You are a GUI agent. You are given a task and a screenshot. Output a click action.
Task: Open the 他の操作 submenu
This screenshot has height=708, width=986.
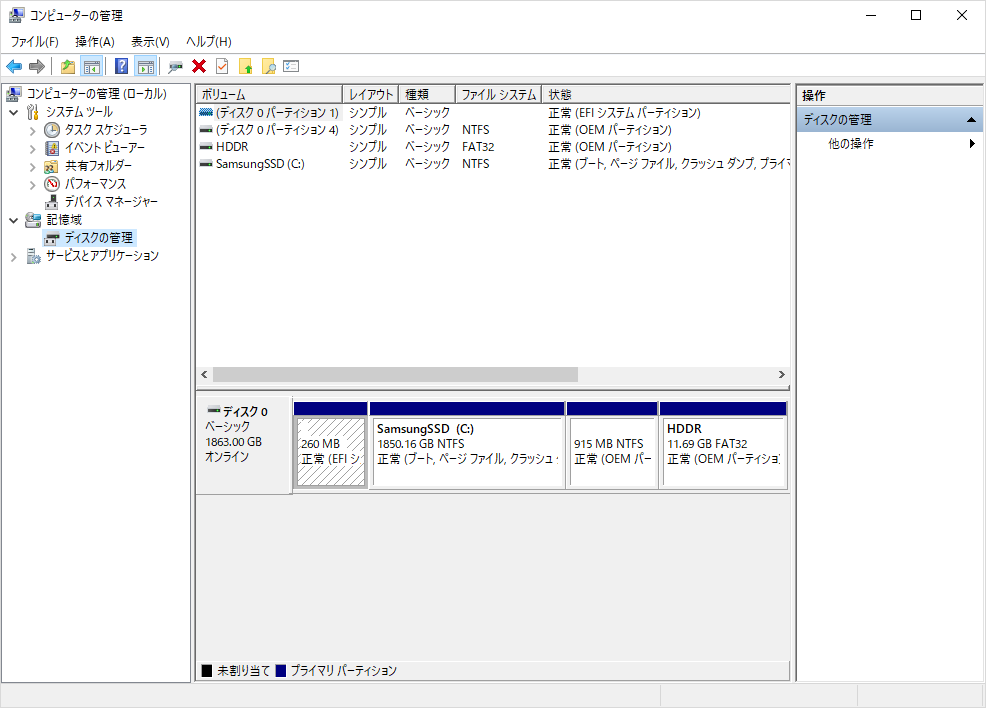890,143
